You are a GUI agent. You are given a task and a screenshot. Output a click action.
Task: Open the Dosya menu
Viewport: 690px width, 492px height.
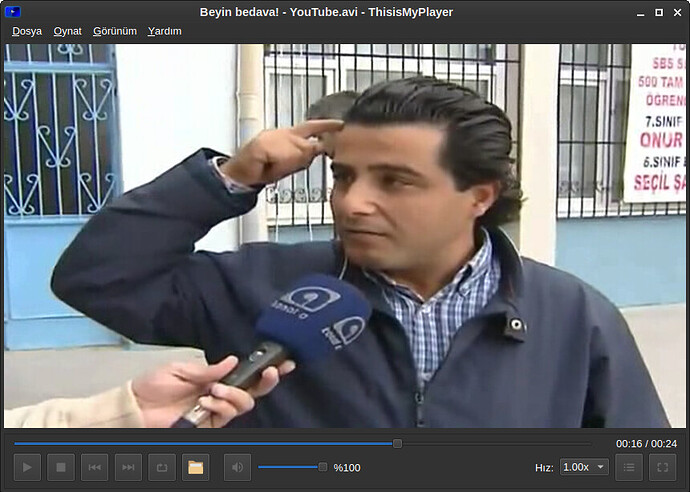pos(27,31)
